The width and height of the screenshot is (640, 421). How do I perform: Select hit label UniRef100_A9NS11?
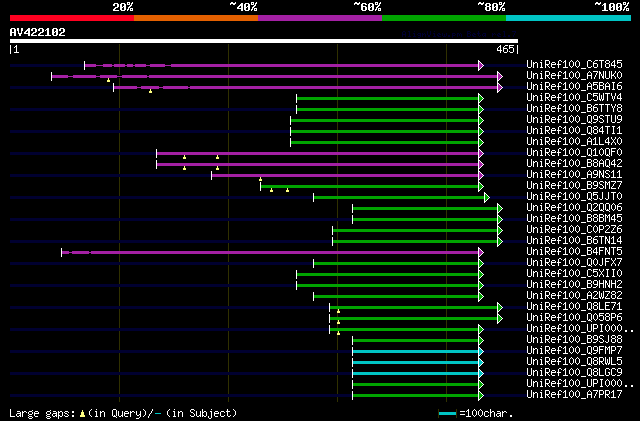574,175
